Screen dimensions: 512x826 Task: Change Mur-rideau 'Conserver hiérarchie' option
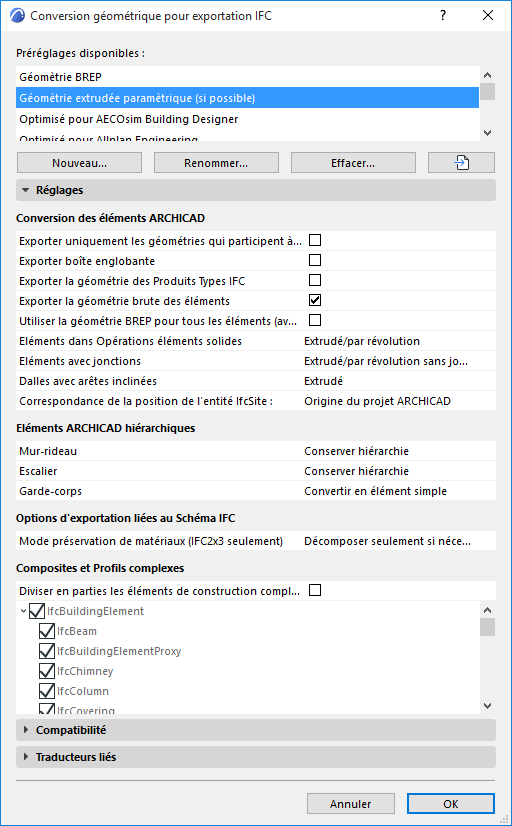coord(356,451)
